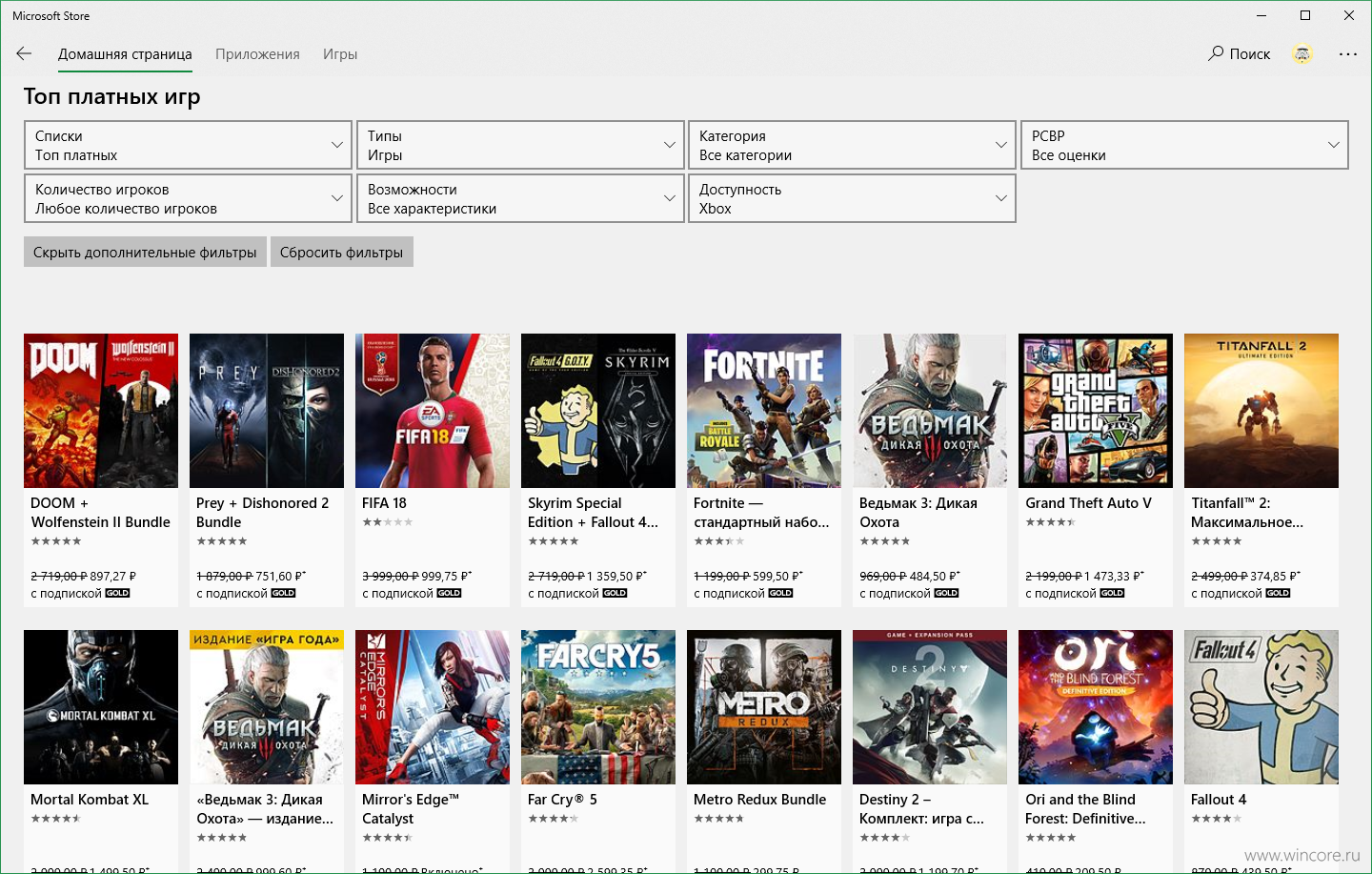Open Skyrim + Fallout 4 bundle cover
Image resolution: width=1372 pixels, height=874 pixels.
(598, 411)
